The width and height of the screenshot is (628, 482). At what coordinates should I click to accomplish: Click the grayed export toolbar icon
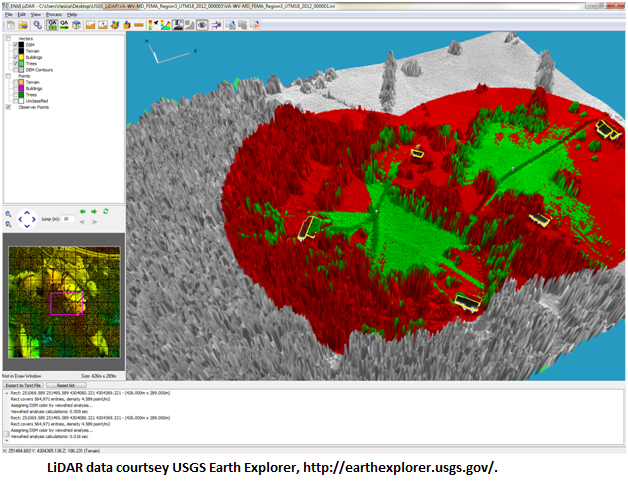point(242,25)
